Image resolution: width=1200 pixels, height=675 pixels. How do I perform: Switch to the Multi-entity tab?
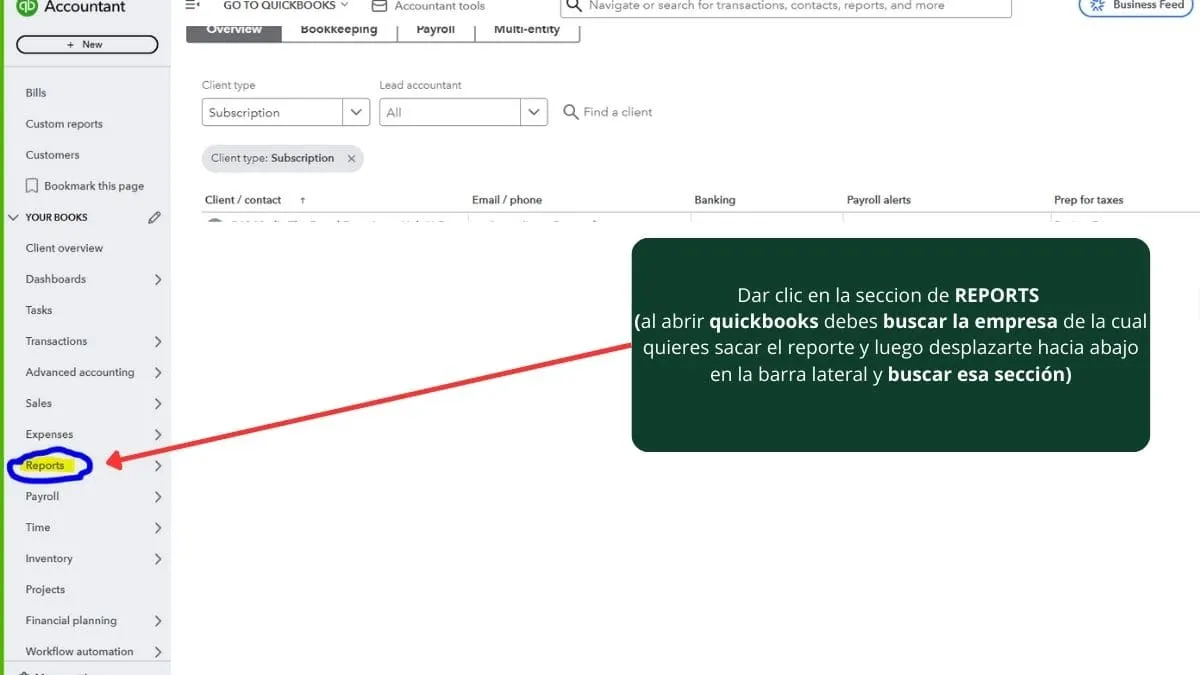pyautogui.click(x=527, y=30)
